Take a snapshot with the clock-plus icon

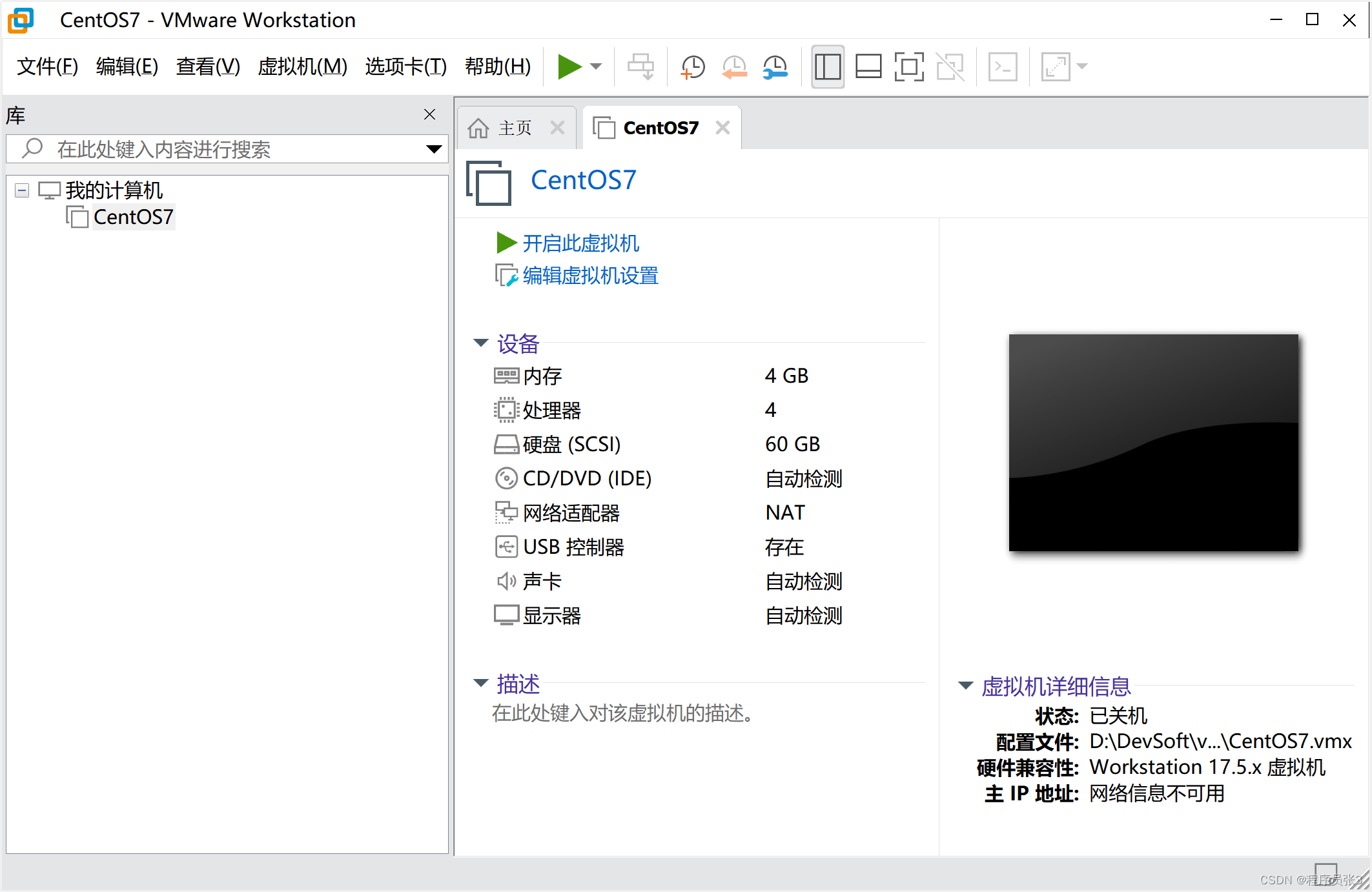point(693,66)
